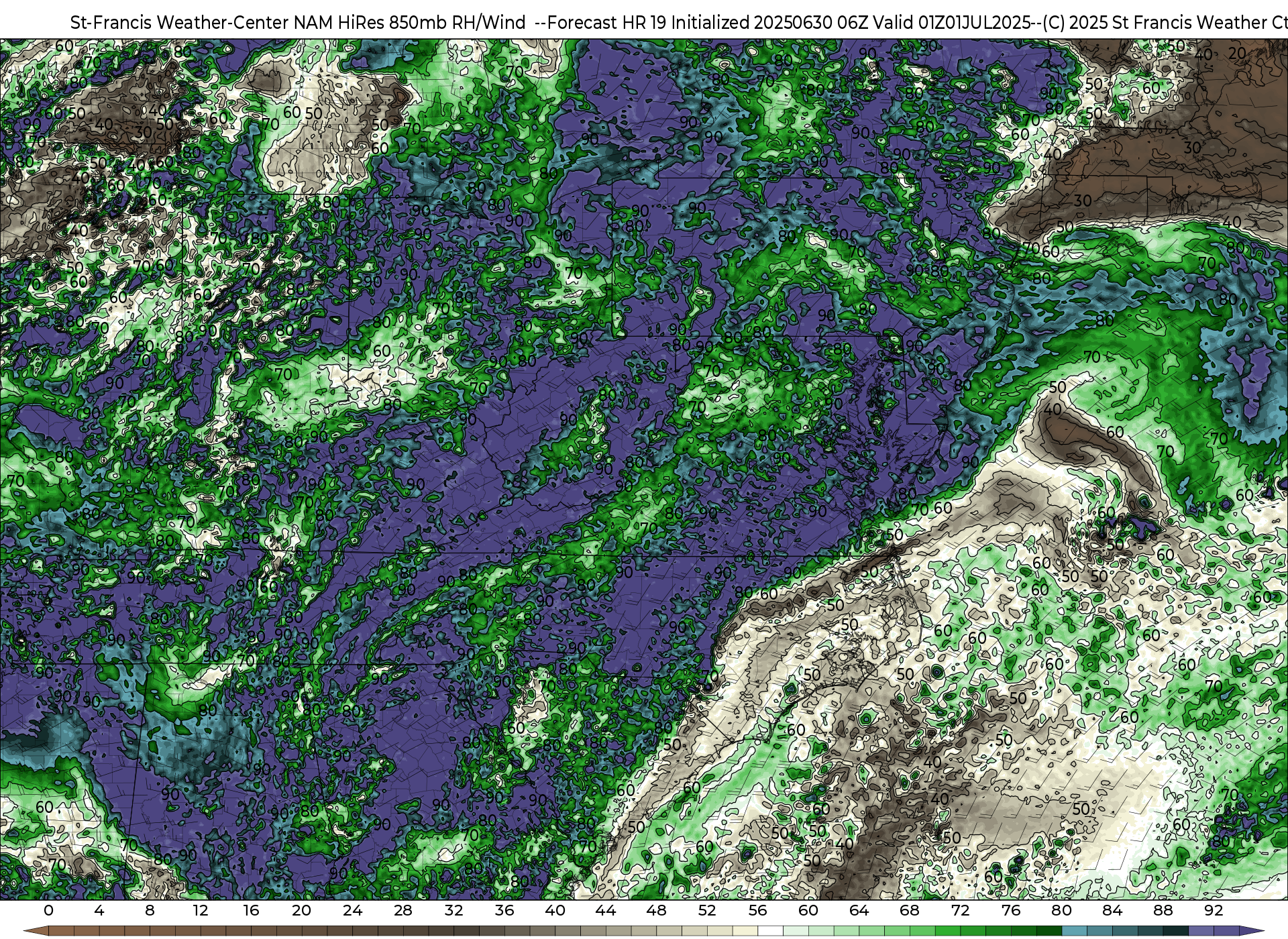Click the colorbar tick label '20'
Screen dimensions: 1288x939
pyautogui.click(x=302, y=910)
